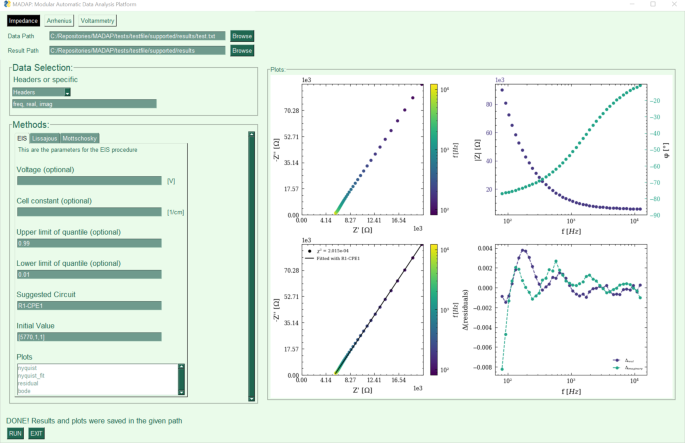The height and width of the screenshot is (443, 685).
Task: Switch to the Impedance tab
Action: coord(23,21)
